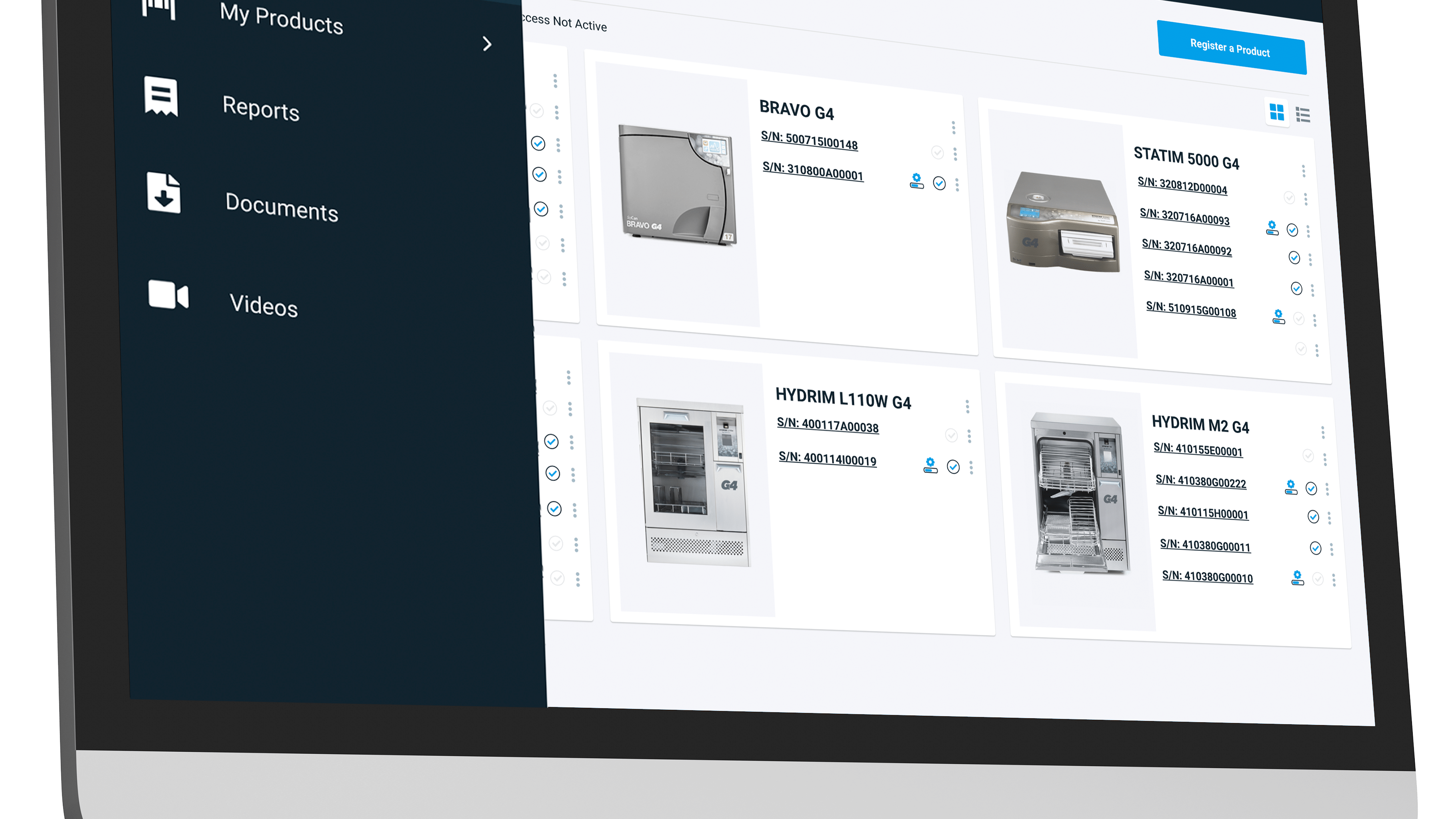Click Register a Product button
This screenshot has width=1456, height=819.
(1231, 48)
